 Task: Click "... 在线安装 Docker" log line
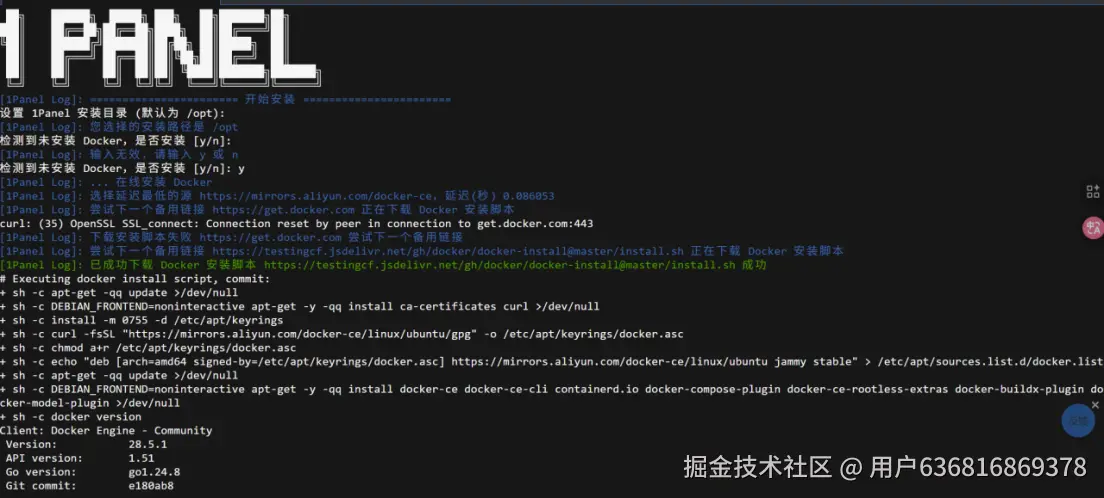click(106, 182)
